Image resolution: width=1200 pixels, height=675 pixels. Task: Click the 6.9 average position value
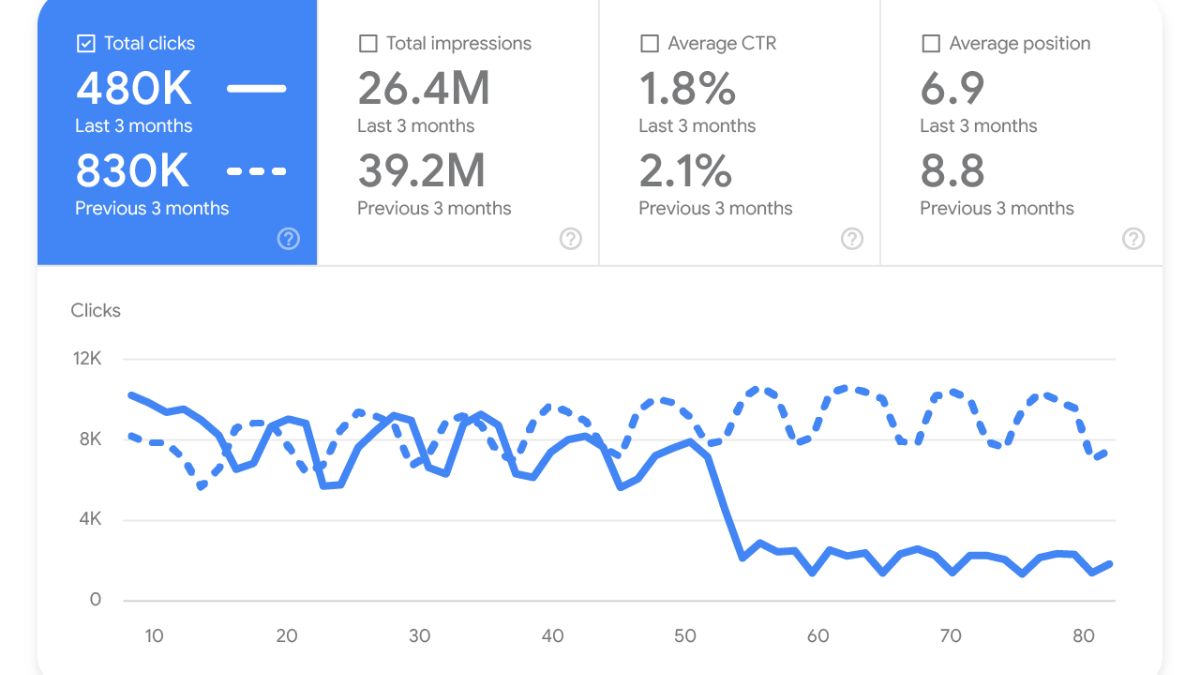953,89
